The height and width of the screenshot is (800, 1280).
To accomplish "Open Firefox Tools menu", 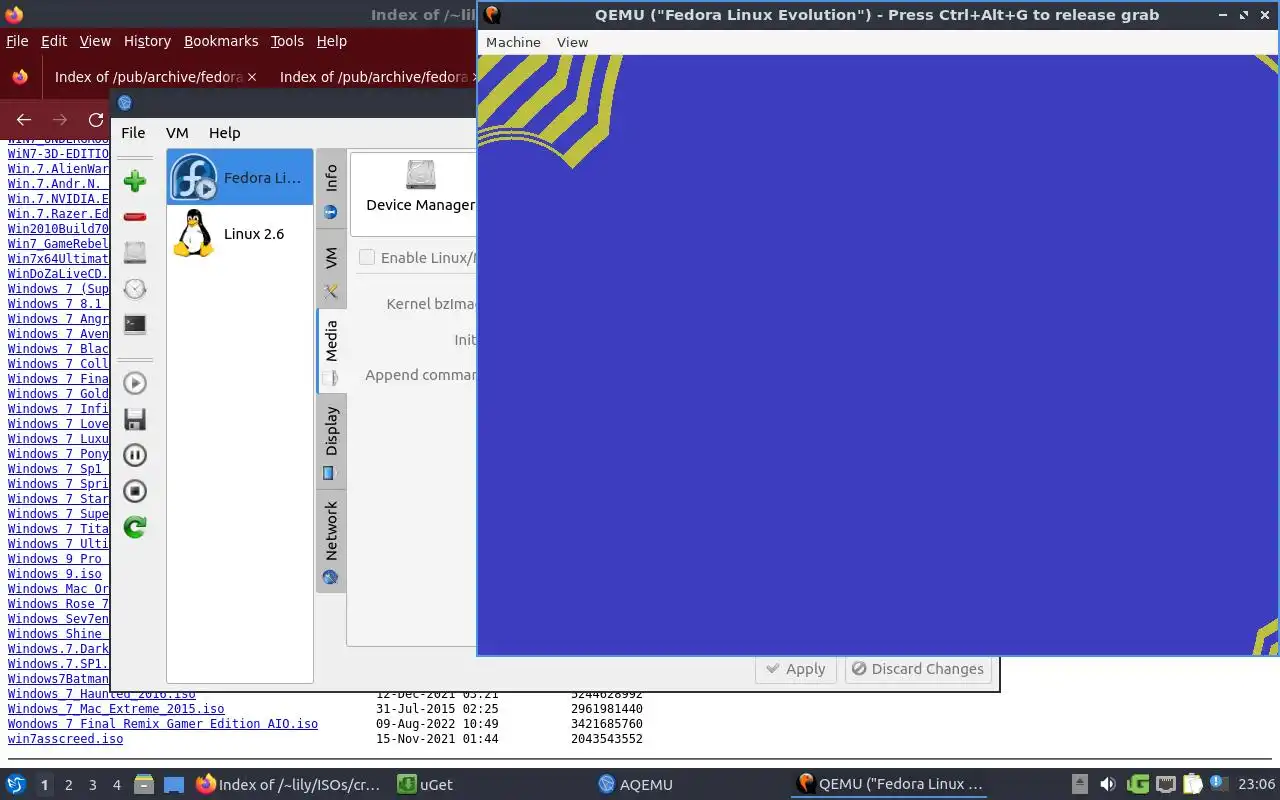I will [287, 41].
